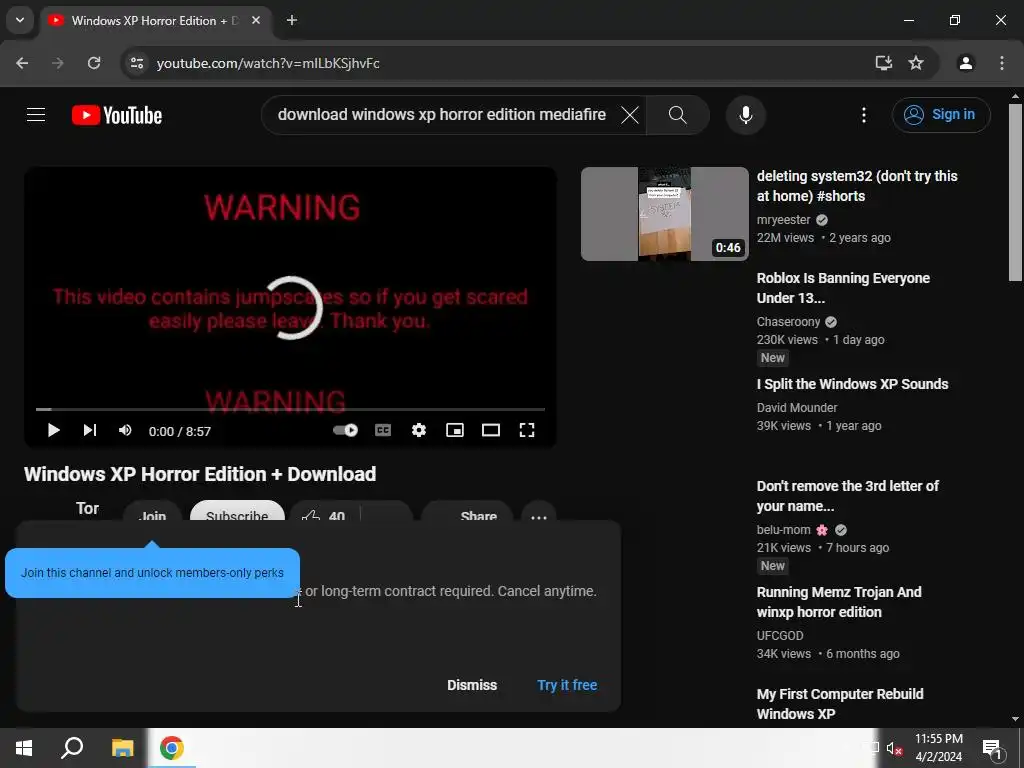This screenshot has height=768, width=1024.
Task: Run the search with the magnifier button
Action: 678,115
